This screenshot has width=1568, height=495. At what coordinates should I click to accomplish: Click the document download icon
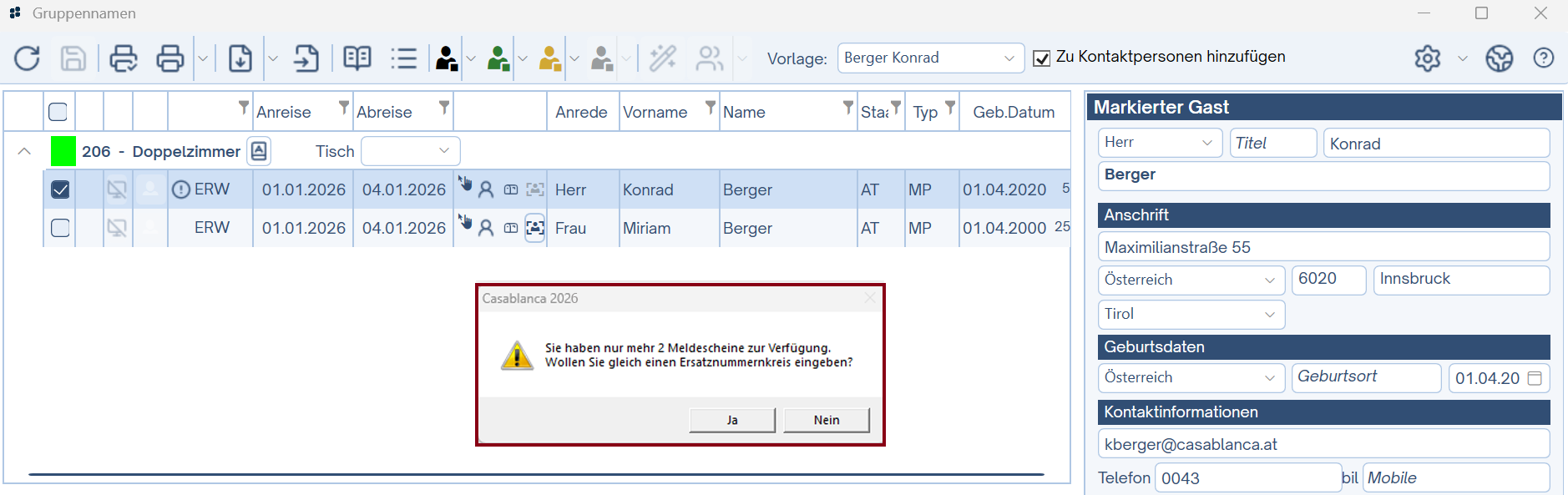tap(240, 58)
